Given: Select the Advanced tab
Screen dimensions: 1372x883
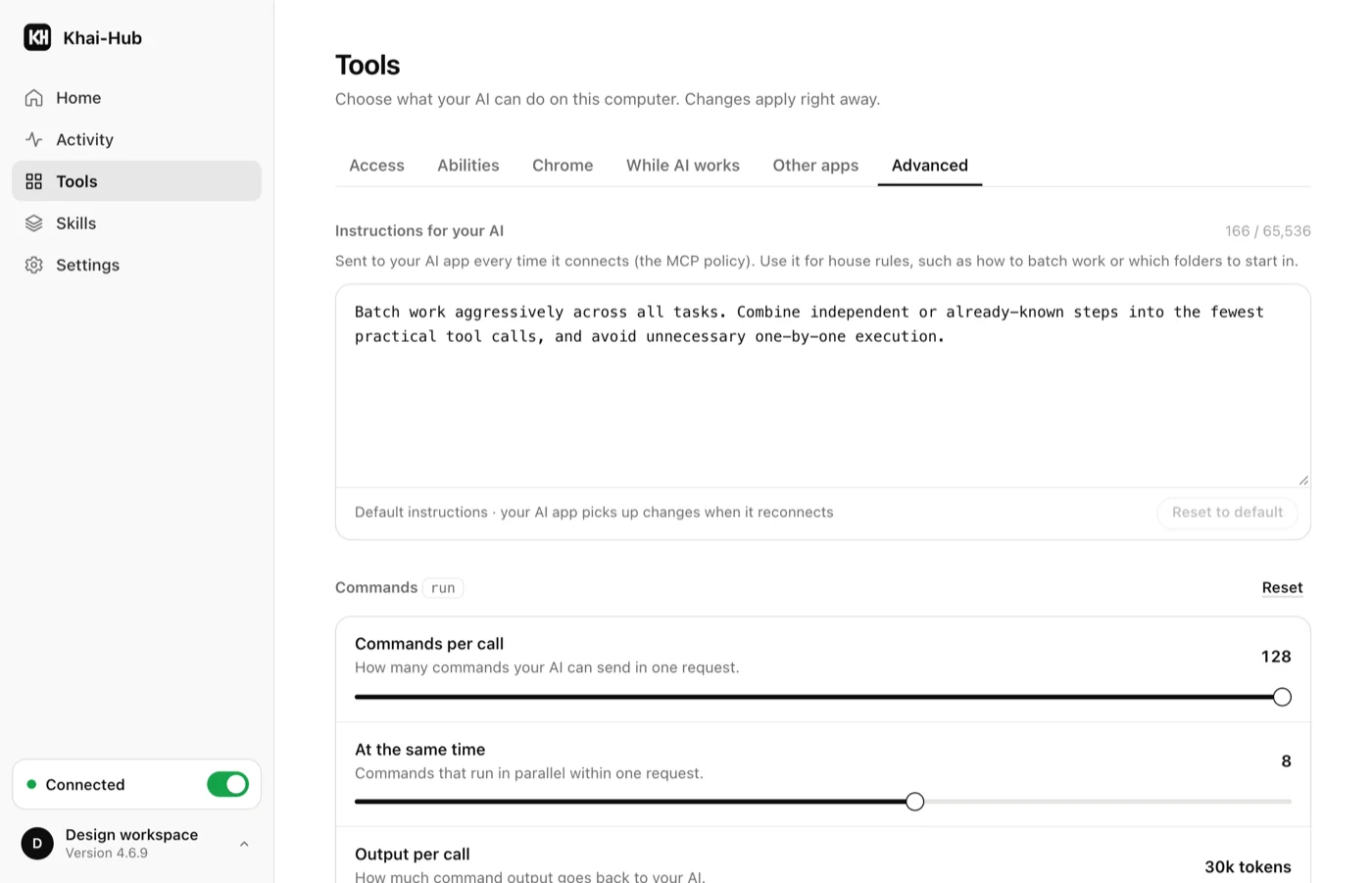Looking at the screenshot, I should 930,166.
